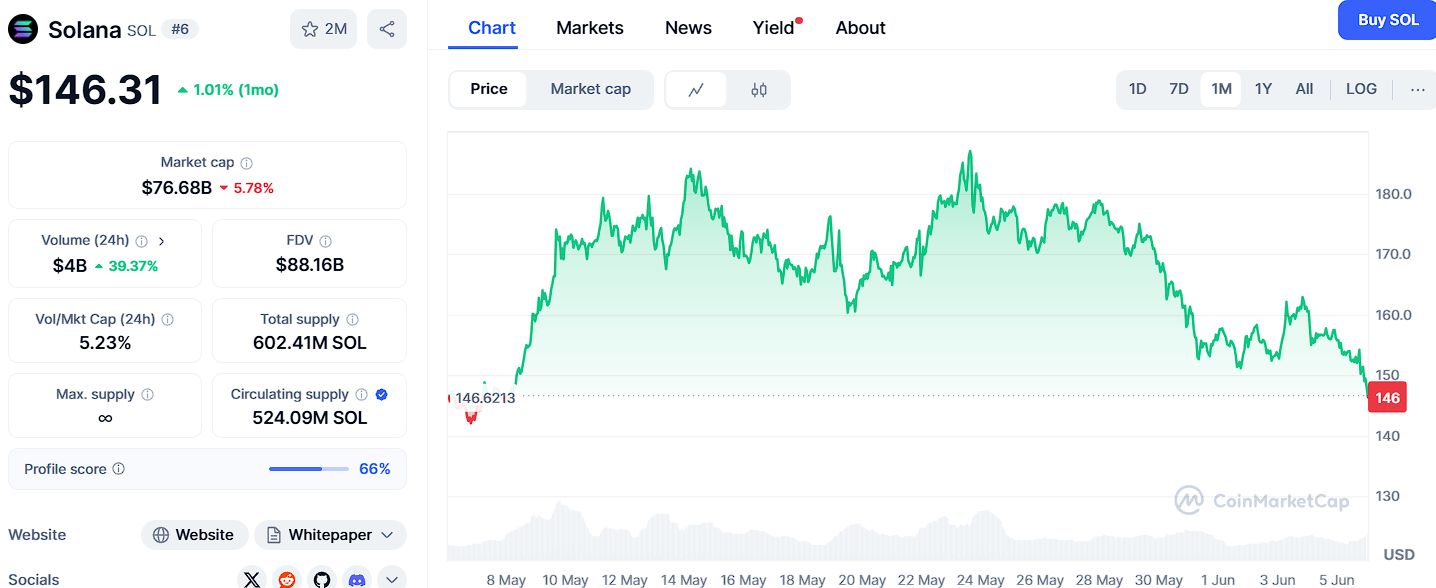
Task: Set chart range to 1M
Action: point(1221,89)
